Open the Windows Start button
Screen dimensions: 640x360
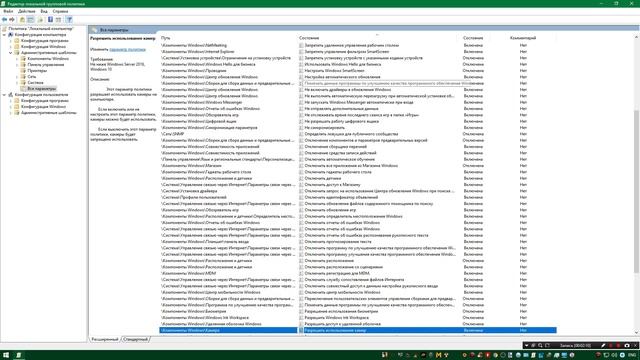[x=6, y=355]
